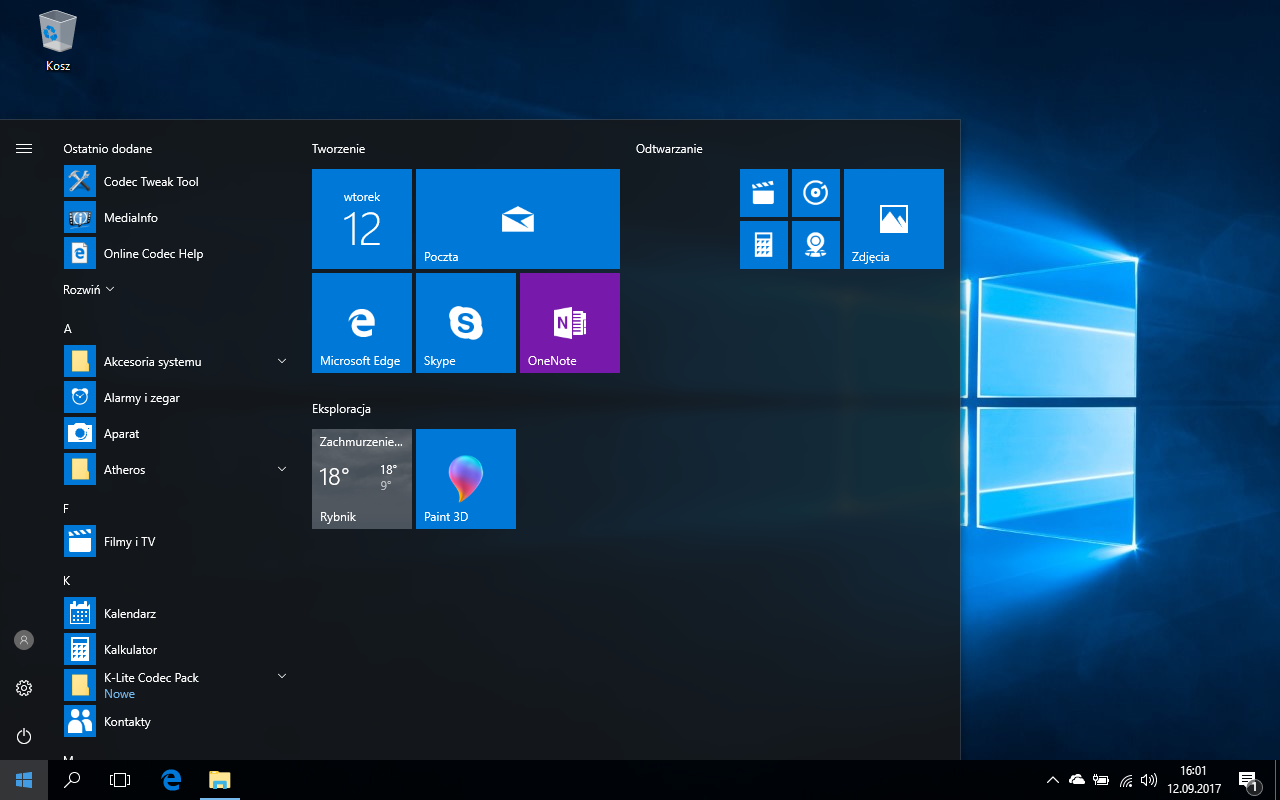Open Settings gear in Start sidebar

point(24,688)
